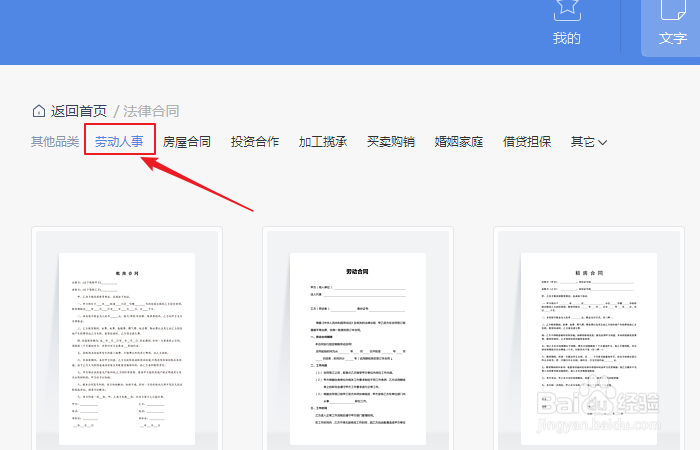Switch to 借贷担保 category
Viewport: 700px width, 450px height.
pos(527,142)
